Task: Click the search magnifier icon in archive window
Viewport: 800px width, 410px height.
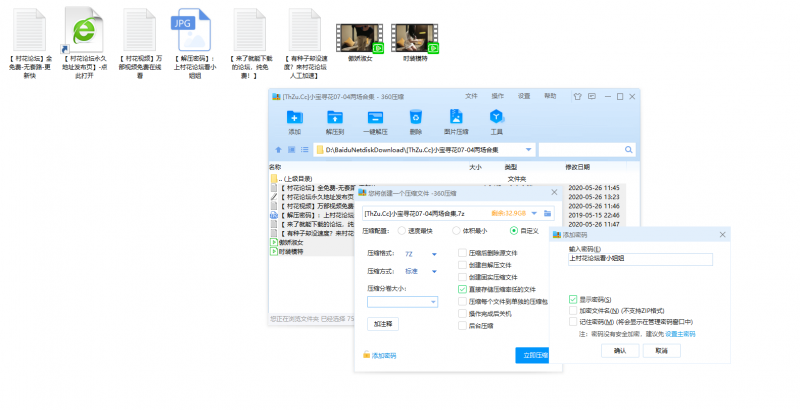Action: [628, 150]
